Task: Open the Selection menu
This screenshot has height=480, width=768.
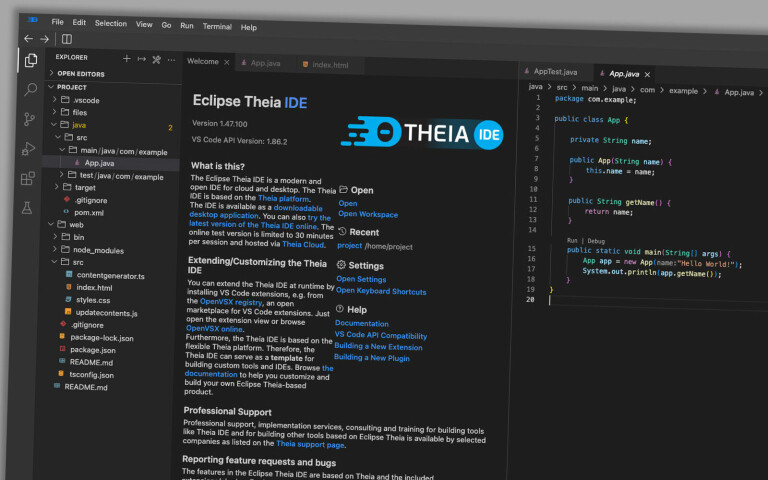Action: coord(111,24)
